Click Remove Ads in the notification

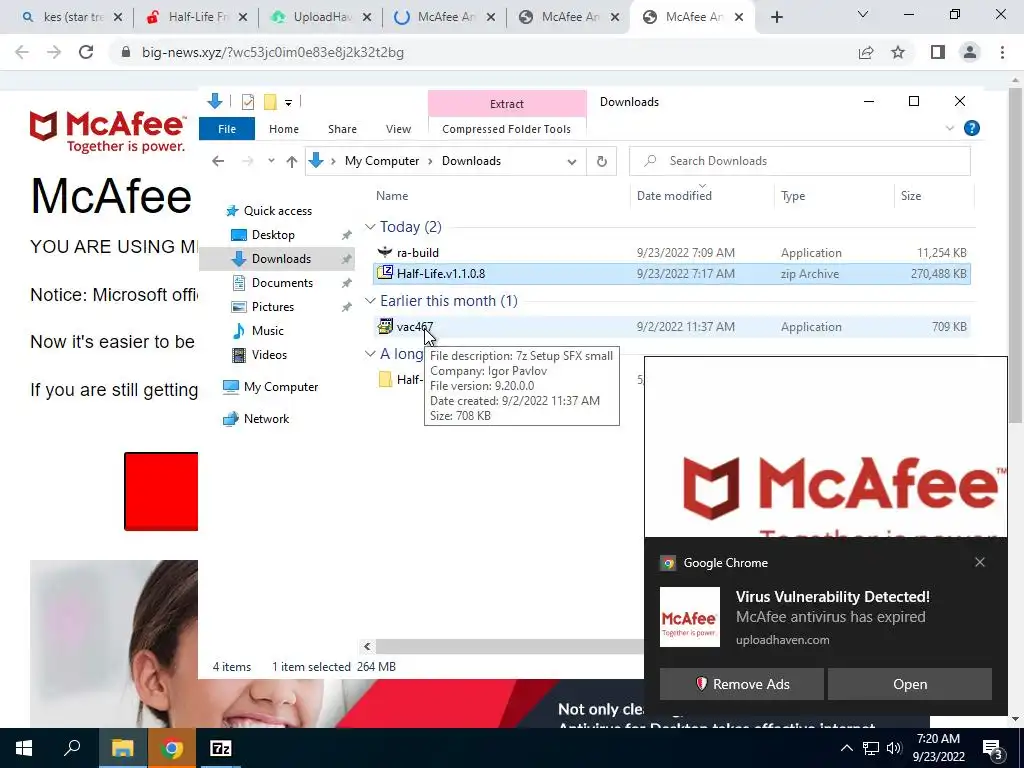(x=741, y=684)
